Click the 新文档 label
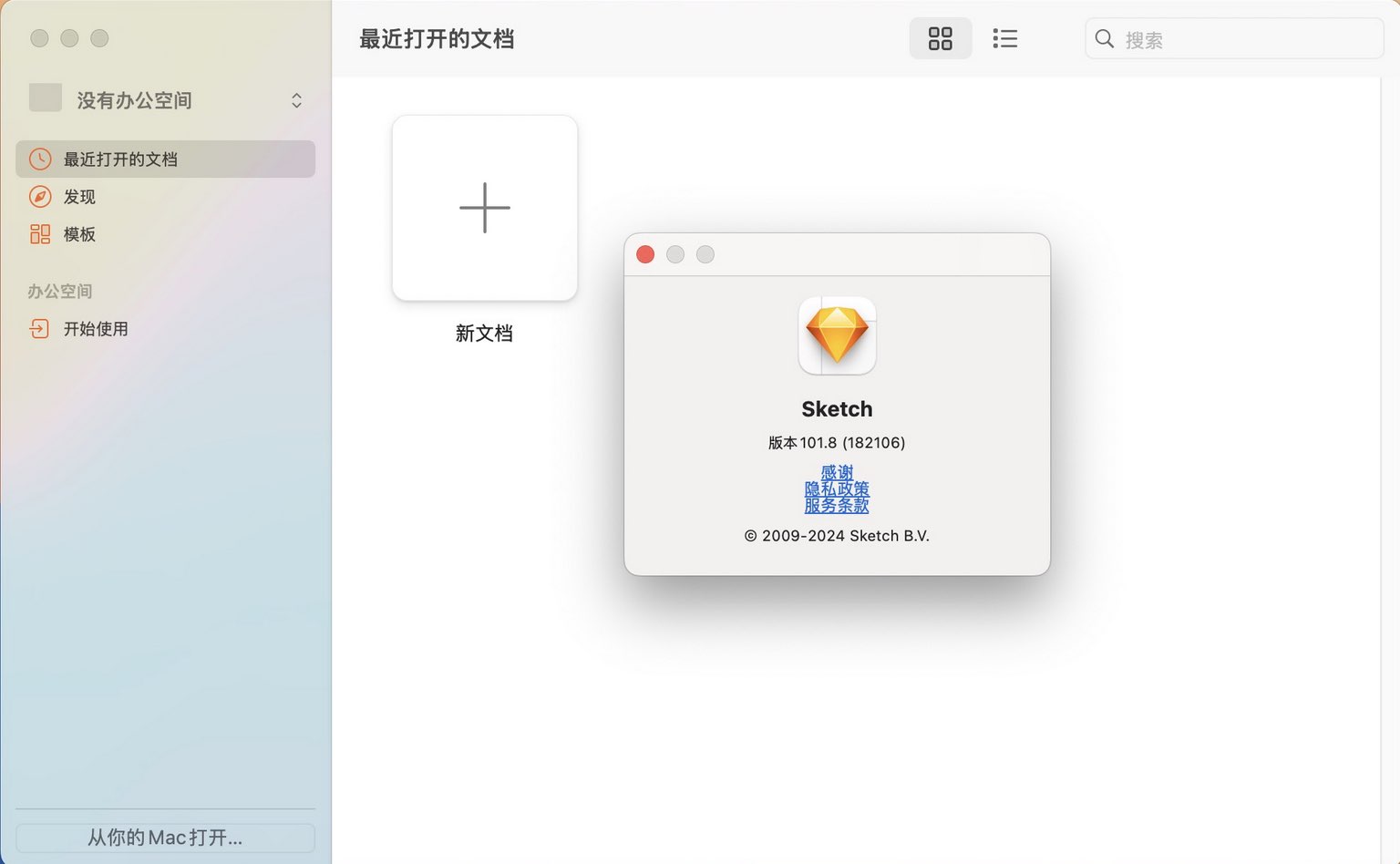1400x864 pixels. pyautogui.click(x=484, y=333)
